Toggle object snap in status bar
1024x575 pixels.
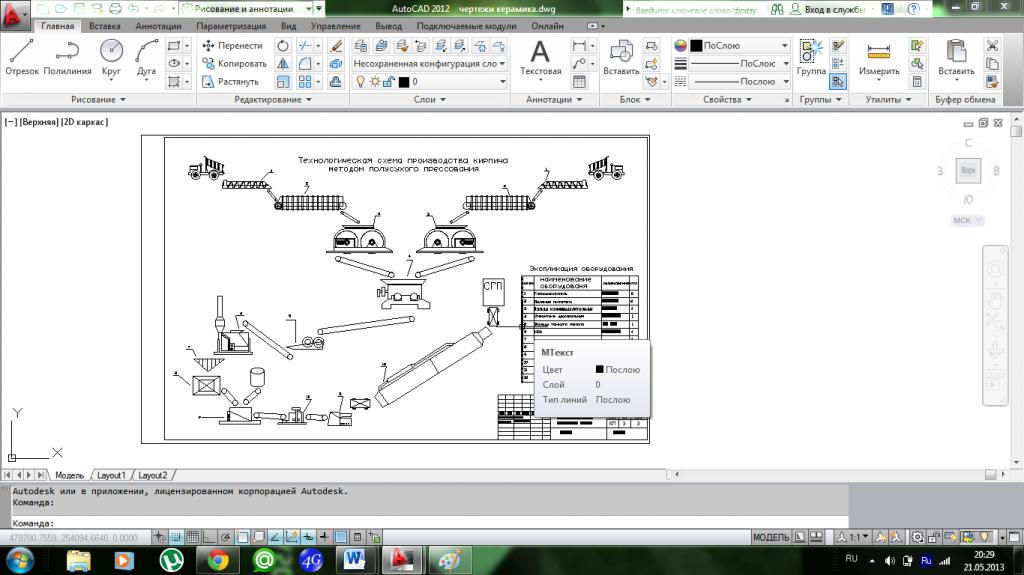click(242, 537)
